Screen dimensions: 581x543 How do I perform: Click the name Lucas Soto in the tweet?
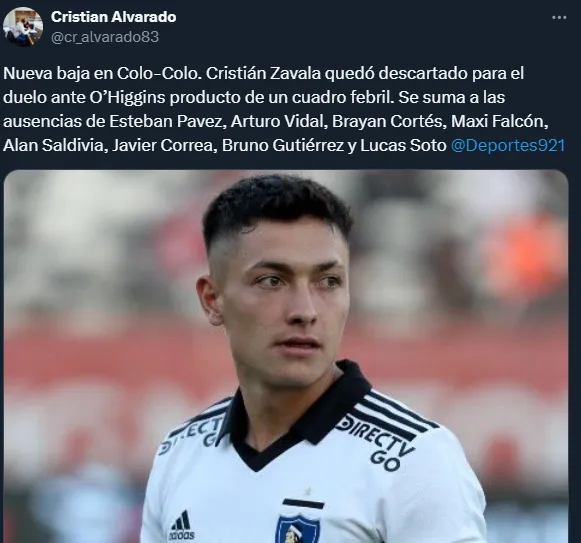pyautogui.click(x=403, y=145)
